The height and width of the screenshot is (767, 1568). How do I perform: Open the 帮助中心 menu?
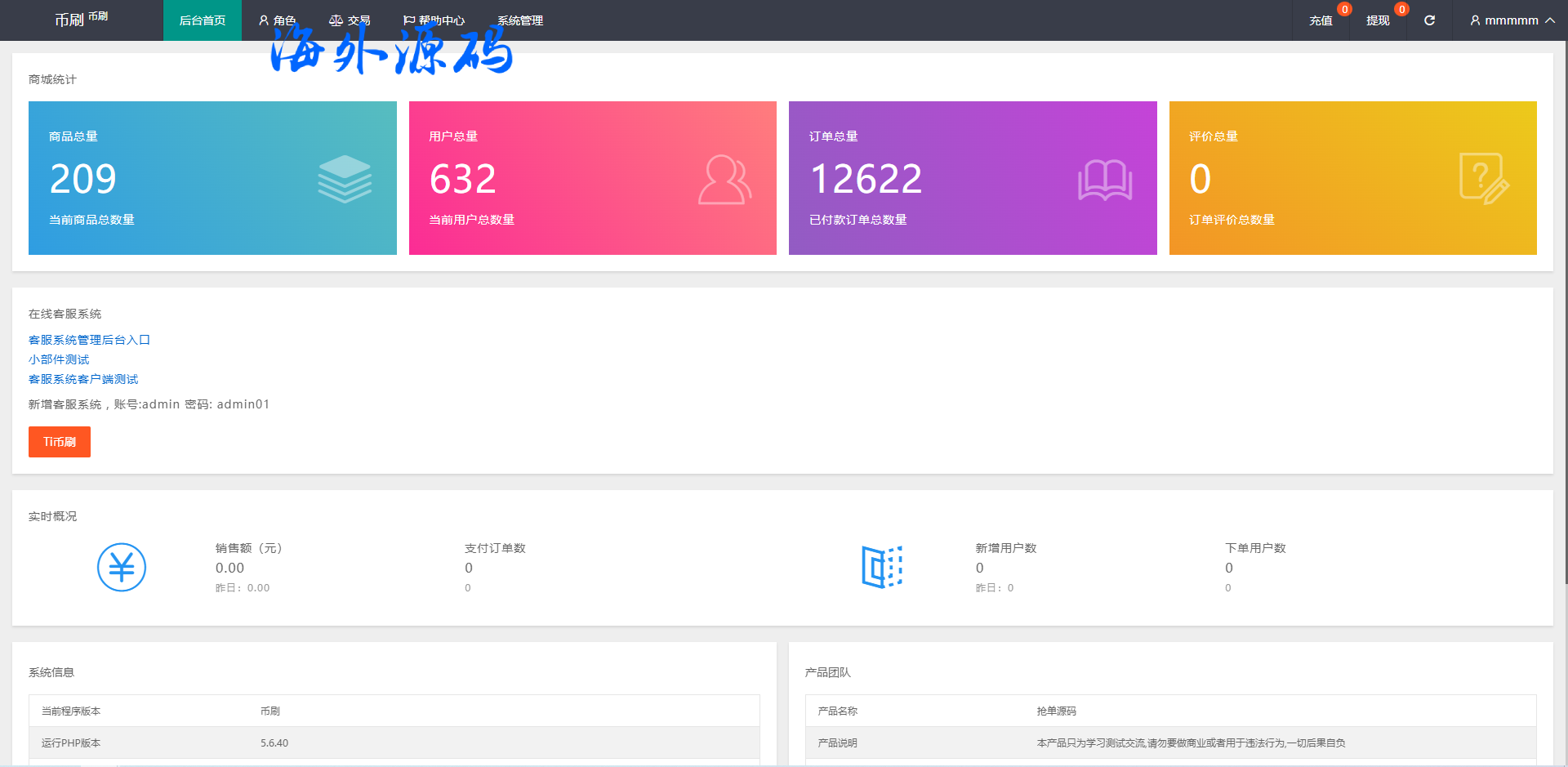434,20
